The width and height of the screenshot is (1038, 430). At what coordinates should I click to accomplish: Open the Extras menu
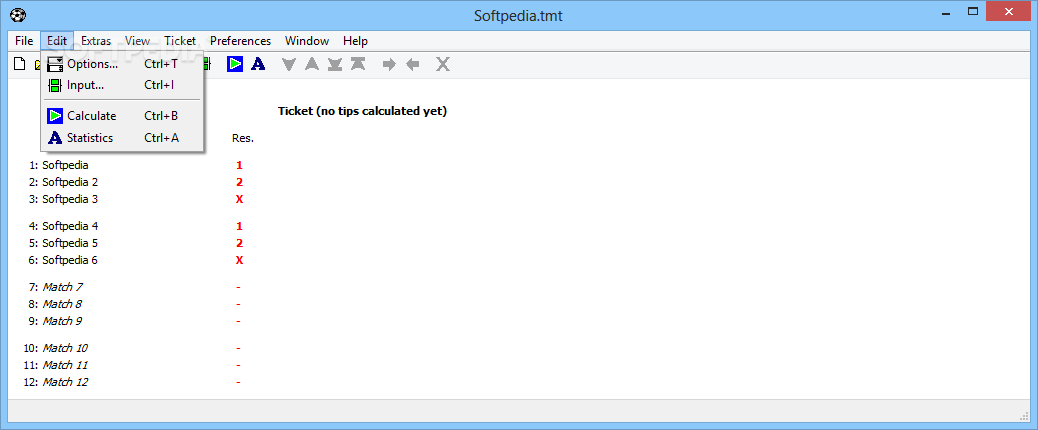tap(96, 41)
